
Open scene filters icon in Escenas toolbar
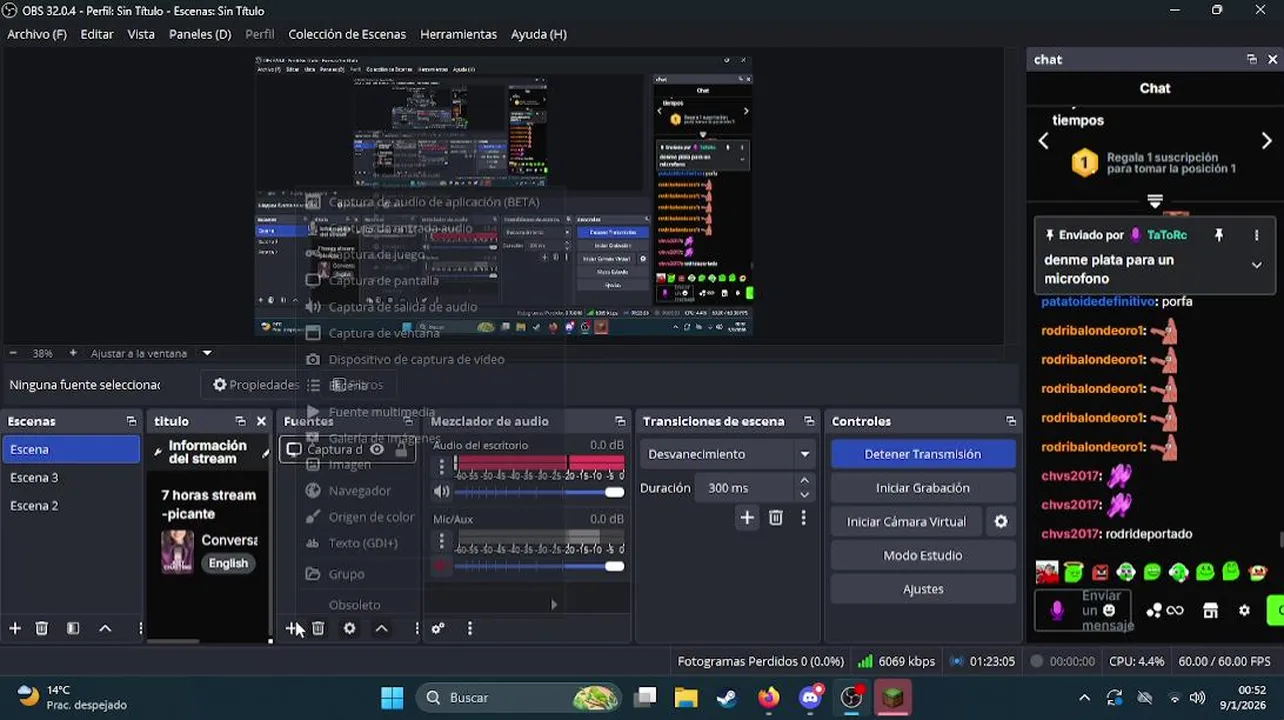click(73, 628)
